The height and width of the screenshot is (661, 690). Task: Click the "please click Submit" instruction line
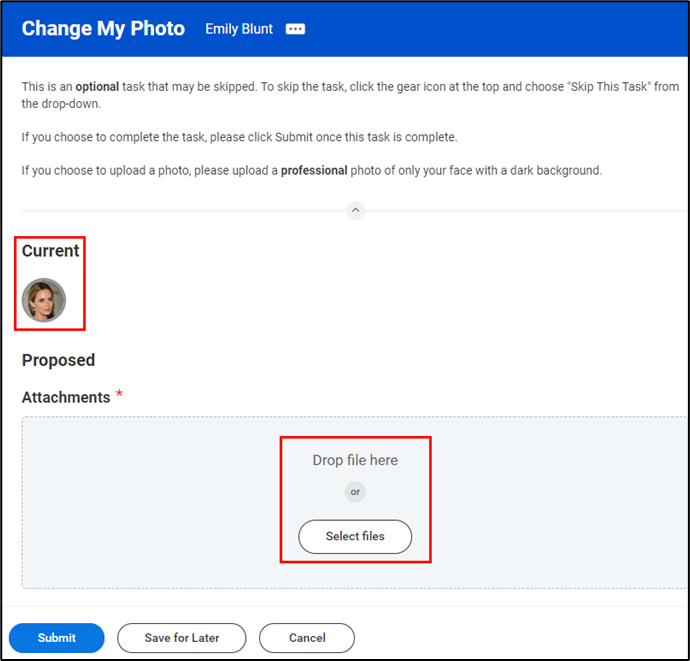click(240, 137)
